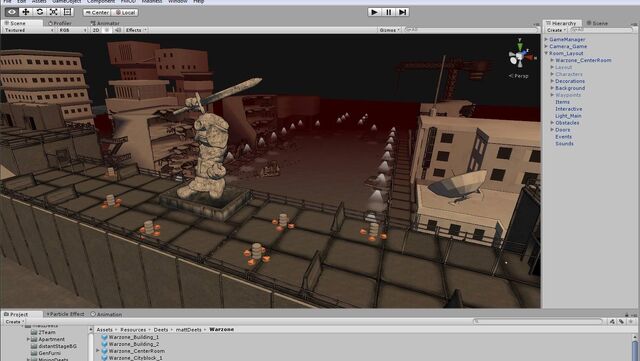
Task: Toggle 2D scene view mode
Action: 96,30
